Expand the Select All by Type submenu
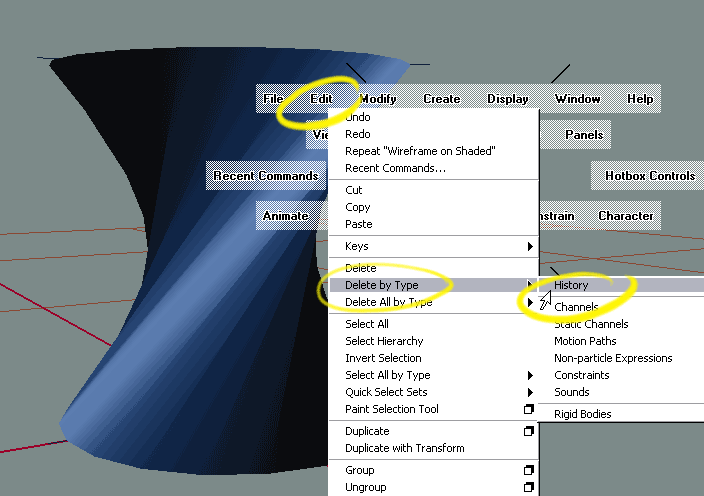 point(529,376)
